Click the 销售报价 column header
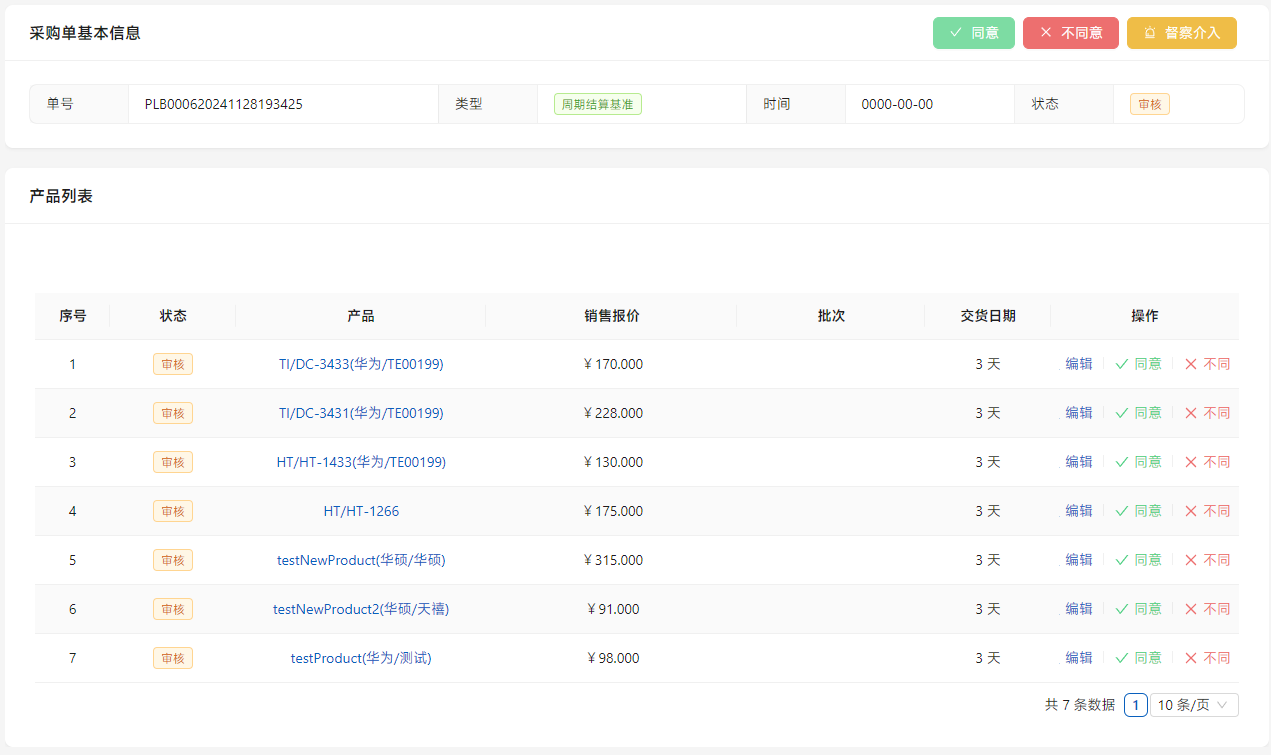 611,316
